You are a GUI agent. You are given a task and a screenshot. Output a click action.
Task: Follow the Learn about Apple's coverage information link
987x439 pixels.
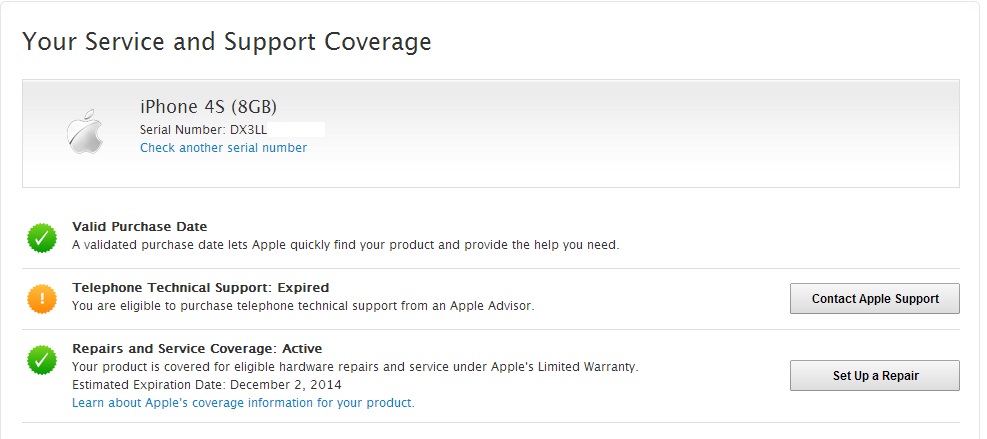(243, 403)
